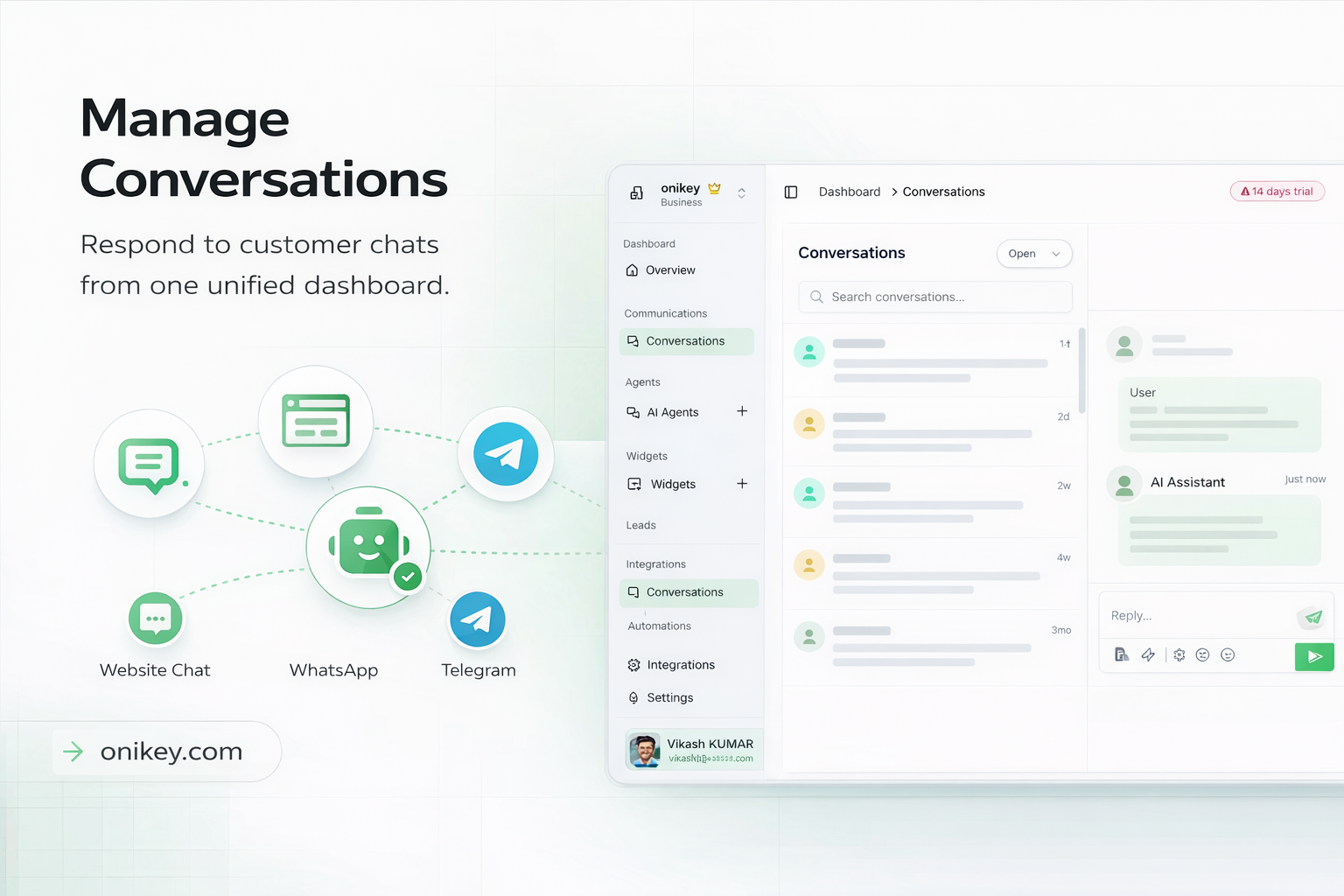Click the Settings item icon
Image resolution: width=1344 pixels, height=896 pixels.
(x=633, y=697)
